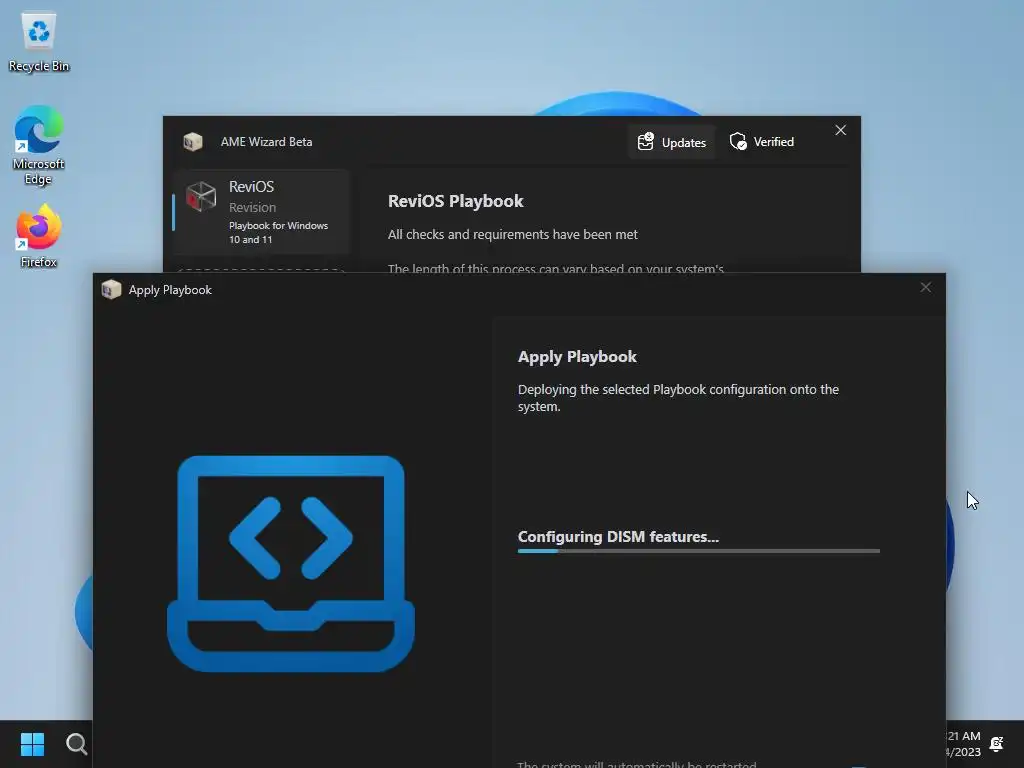Viewport: 1024px width, 768px height.
Task: Click the Verified shield button
Action: click(x=762, y=142)
